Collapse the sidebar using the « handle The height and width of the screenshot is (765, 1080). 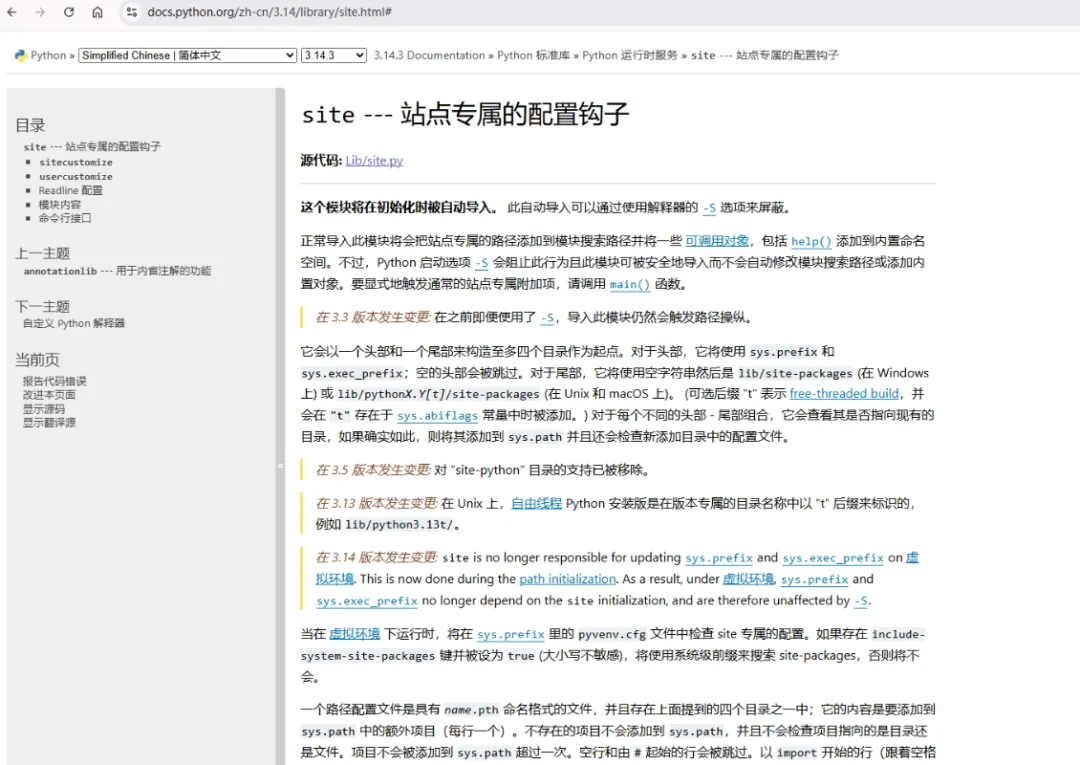click(x=280, y=465)
